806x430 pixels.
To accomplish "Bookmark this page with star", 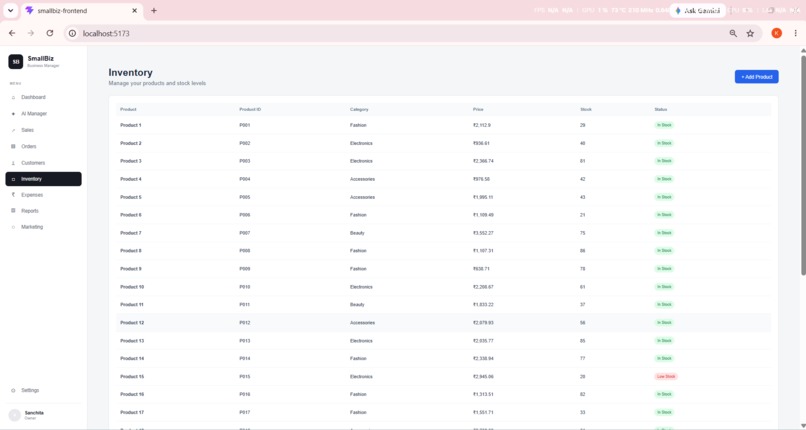I will click(750, 33).
